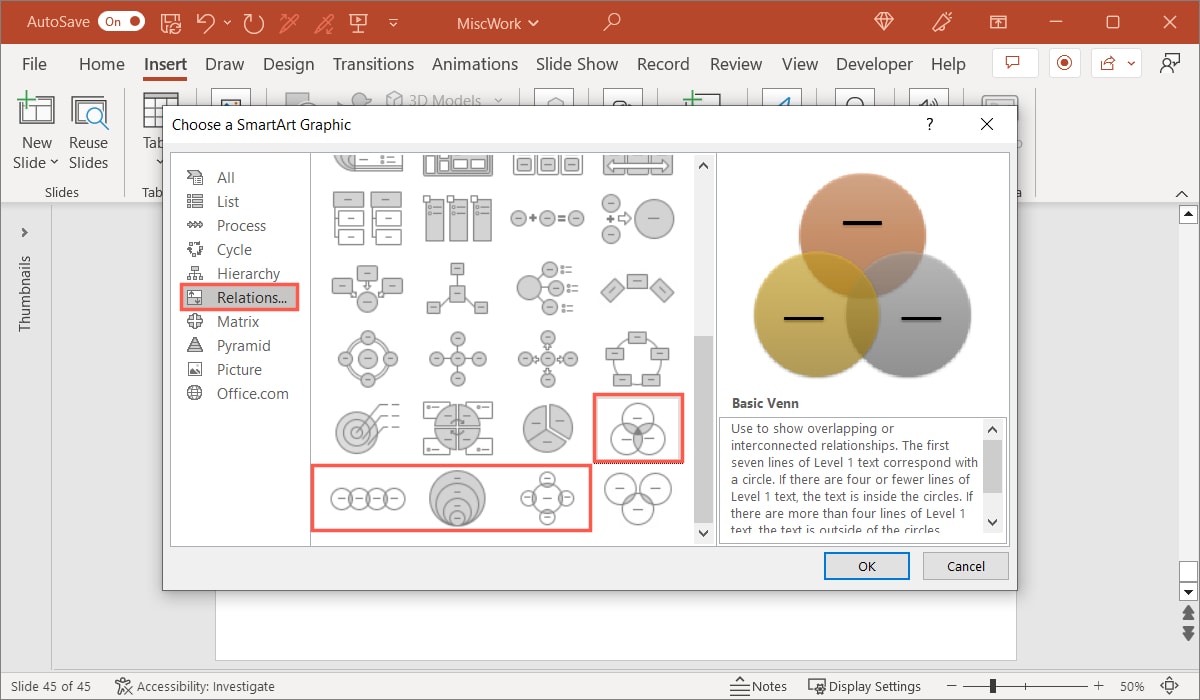Click the Undo icon
This screenshot has height=700, width=1200.
208,21
